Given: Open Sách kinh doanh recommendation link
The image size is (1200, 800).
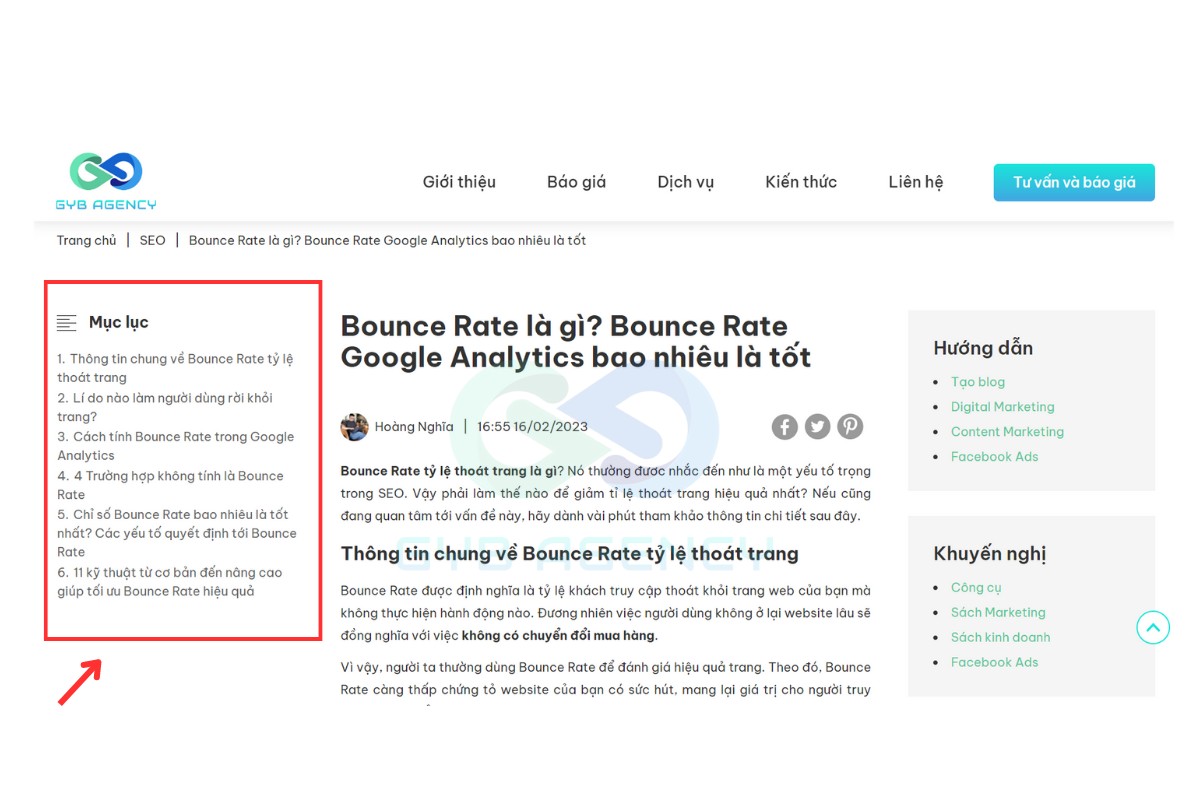Looking at the screenshot, I should tap(1001, 638).
